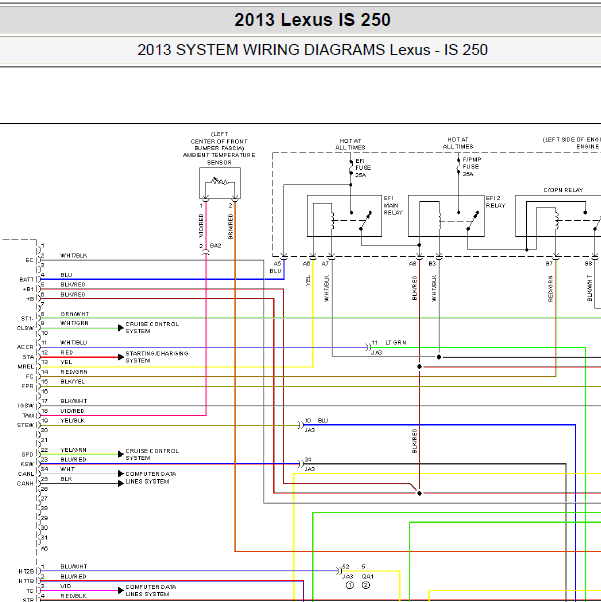Image resolution: width=601 pixels, height=602 pixels.
Task: Select HOT AT ALL TIMES above F/PMP fuse
Action: [x=458, y=143]
